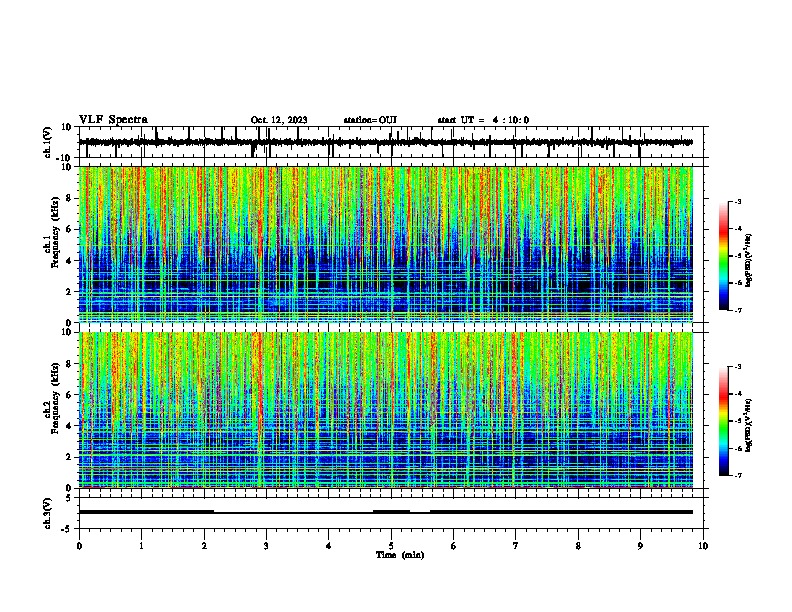The height and width of the screenshot is (612, 792).
Task: Click the time axis tick label "9"
Action: 640,546
